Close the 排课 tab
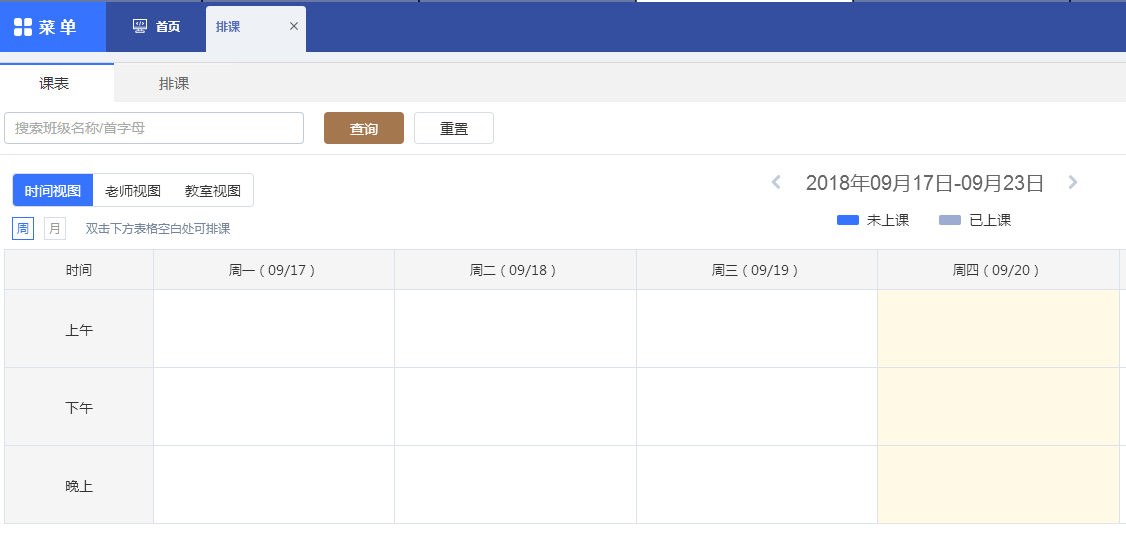 (294, 26)
